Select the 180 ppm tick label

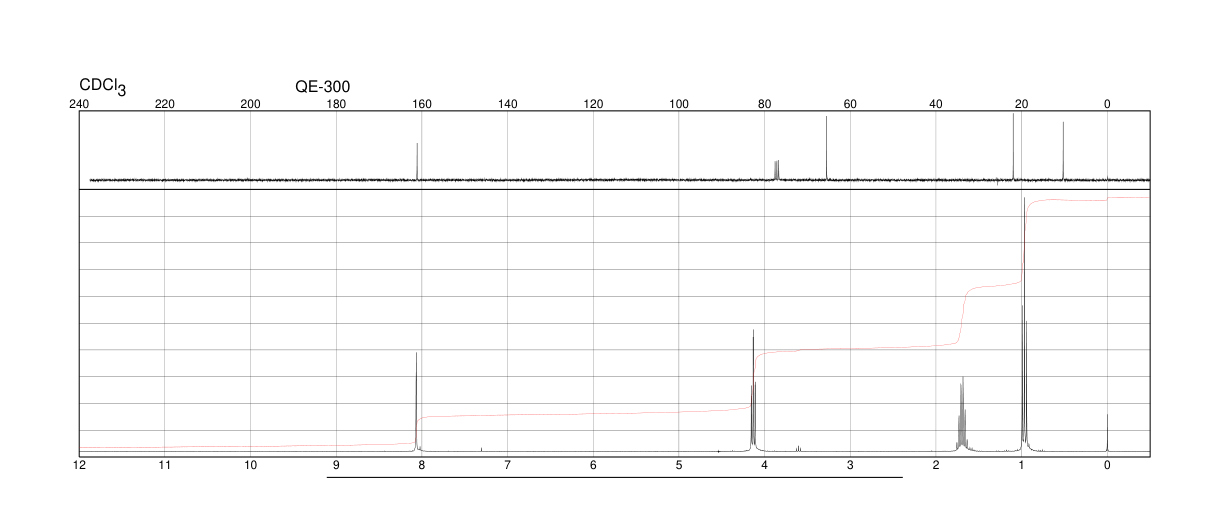[x=336, y=104]
